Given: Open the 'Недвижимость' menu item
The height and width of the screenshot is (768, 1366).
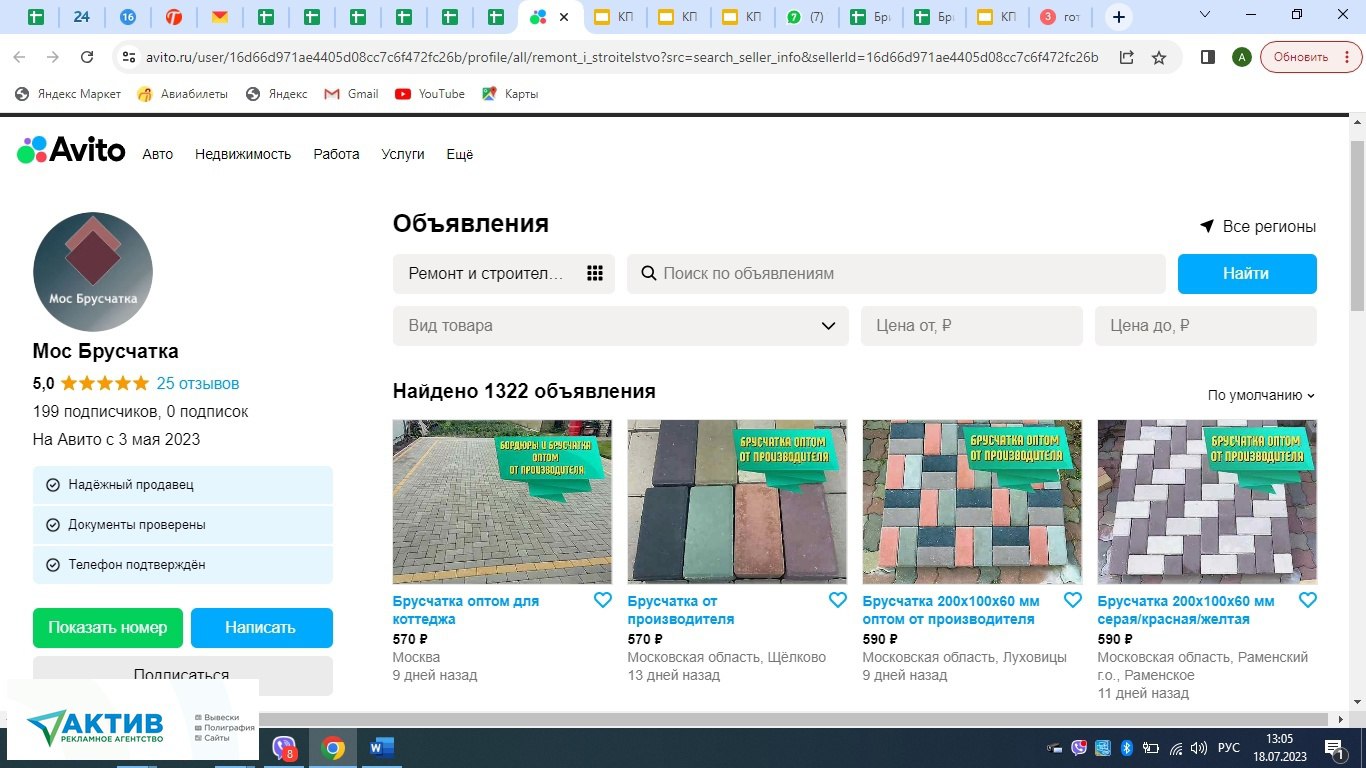Looking at the screenshot, I should pos(243,154).
